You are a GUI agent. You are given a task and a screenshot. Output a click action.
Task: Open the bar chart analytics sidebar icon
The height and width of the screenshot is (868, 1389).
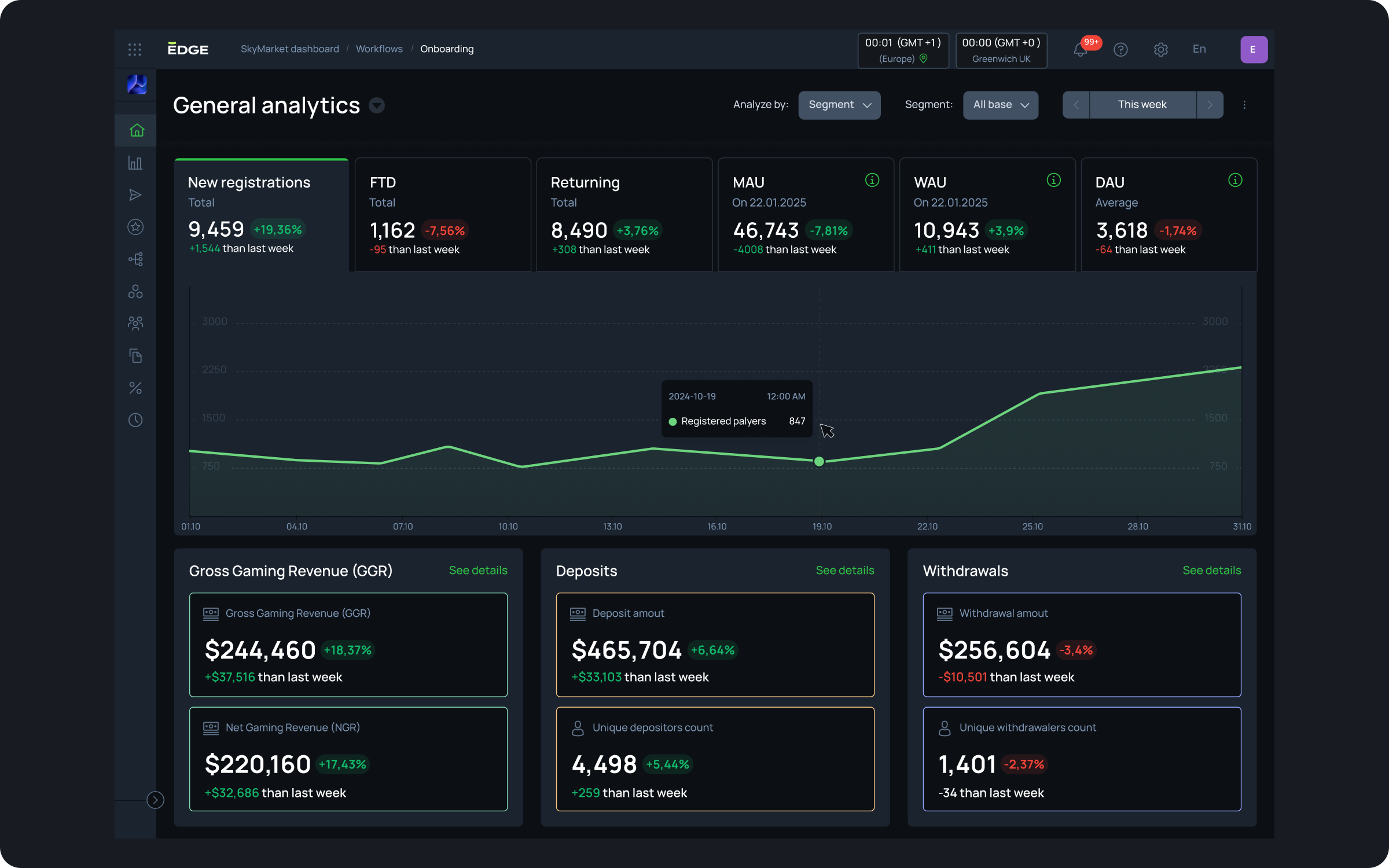point(135,163)
